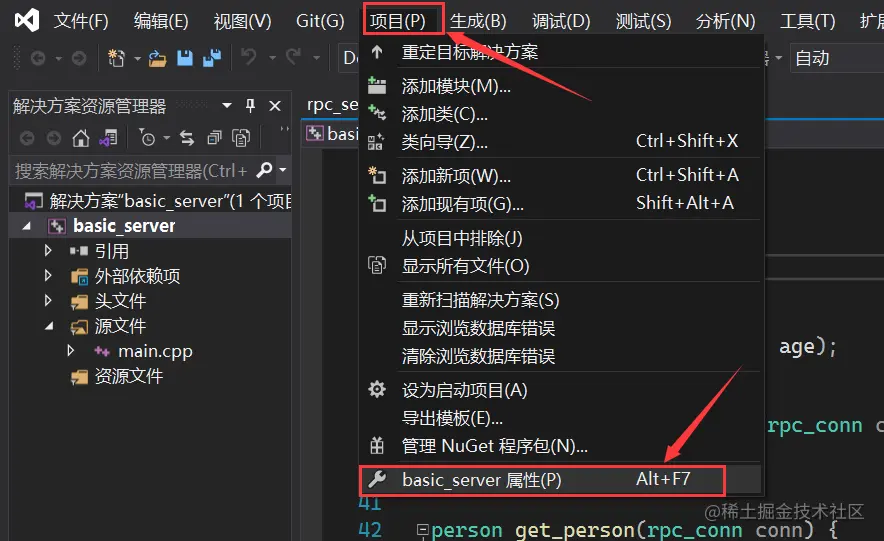The height and width of the screenshot is (541, 884).
Task: Open the redo history dropdown arrow
Action: pos(316,58)
